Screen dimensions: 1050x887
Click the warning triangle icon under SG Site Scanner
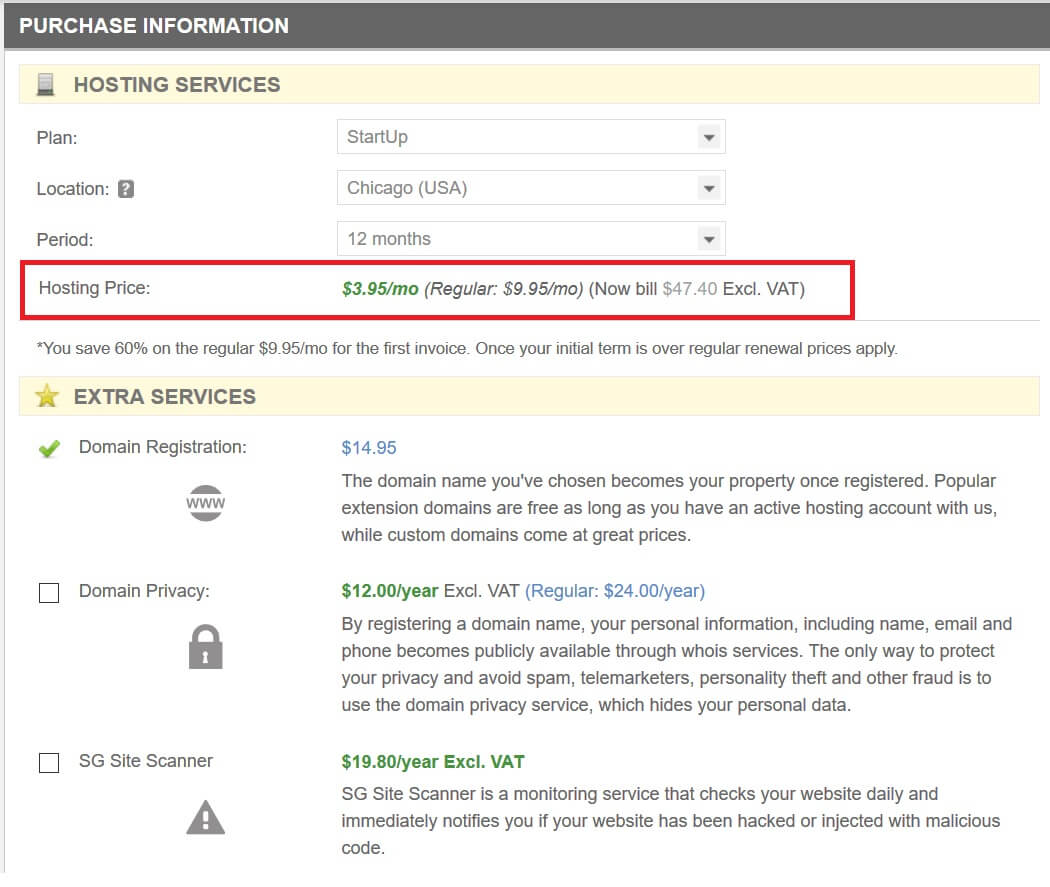(206, 817)
